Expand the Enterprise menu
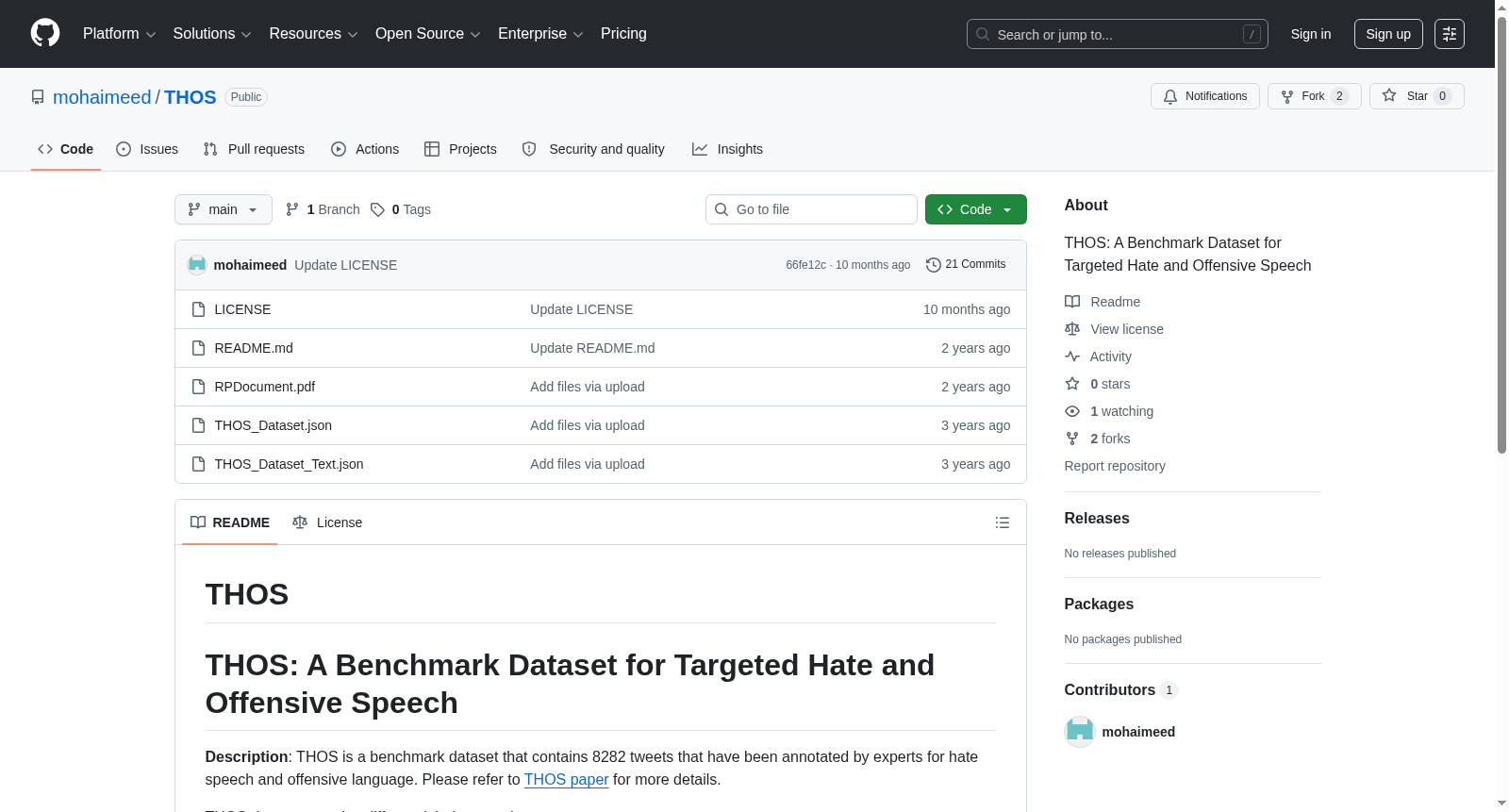This screenshot has height=812, width=1509. point(540,34)
